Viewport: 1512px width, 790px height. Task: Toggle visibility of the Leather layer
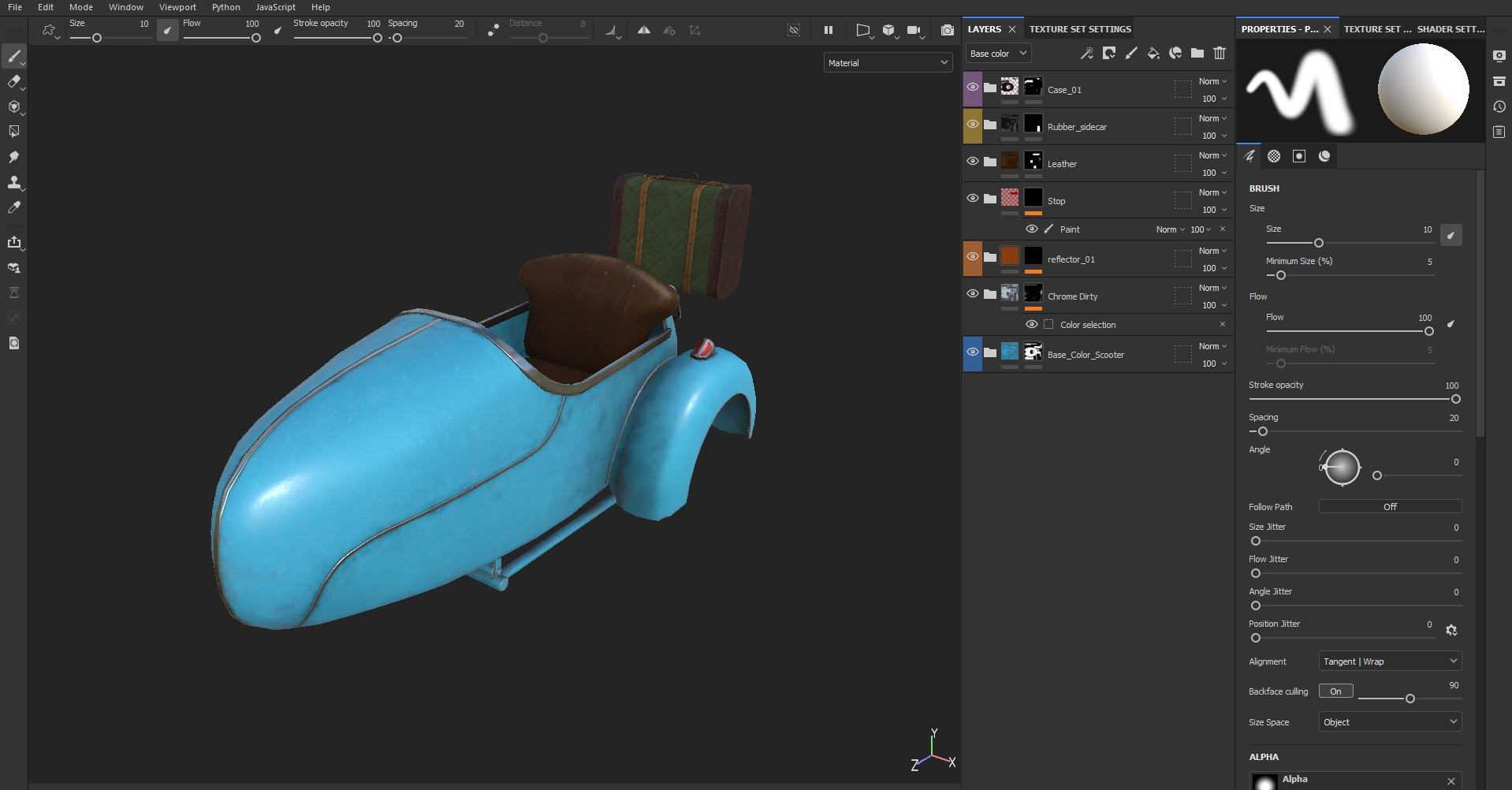pyautogui.click(x=973, y=161)
